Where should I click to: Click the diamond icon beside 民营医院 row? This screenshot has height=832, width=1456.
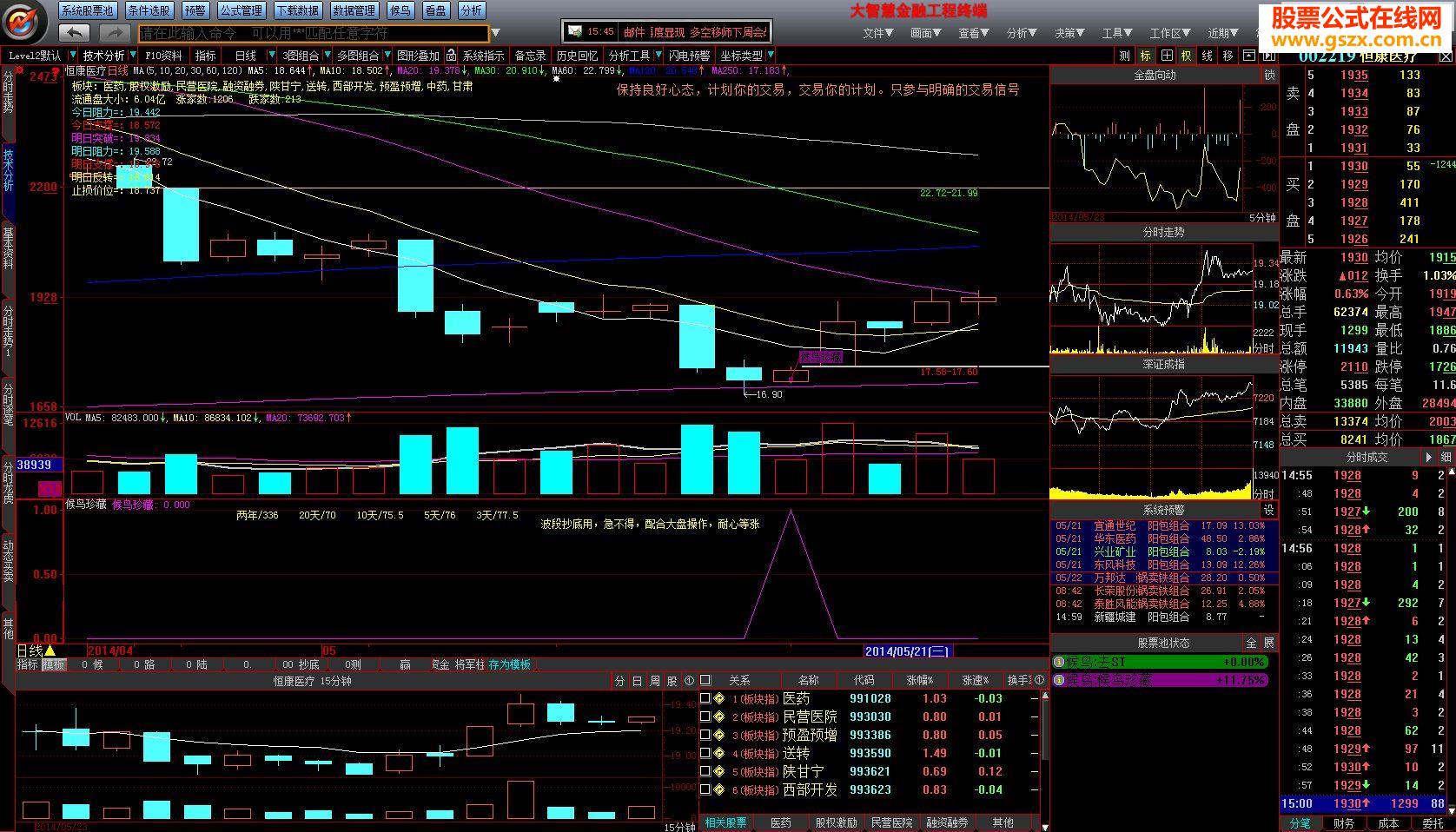coord(719,716)
